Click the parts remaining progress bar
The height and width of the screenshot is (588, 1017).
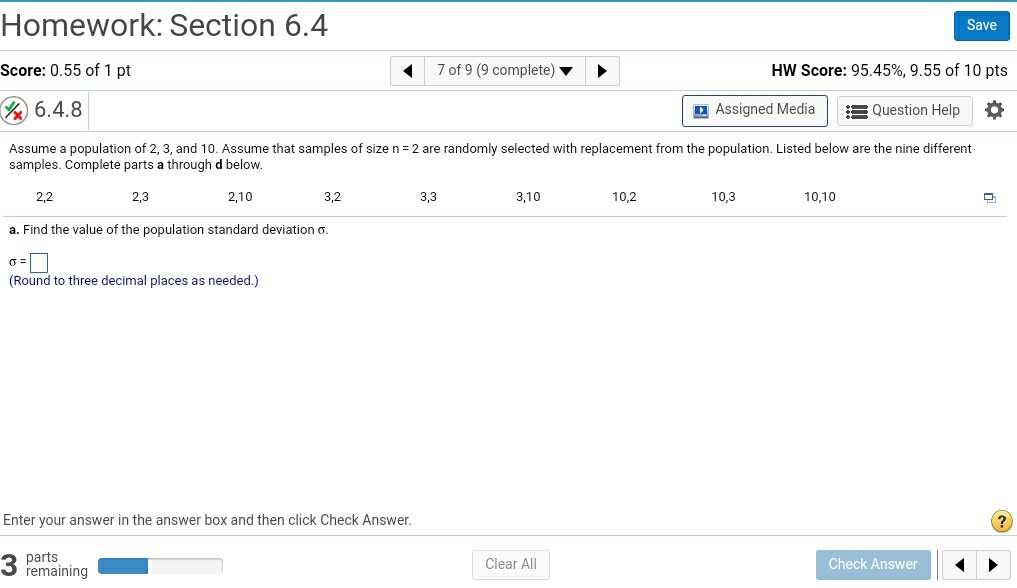click(x=160, y=566)
